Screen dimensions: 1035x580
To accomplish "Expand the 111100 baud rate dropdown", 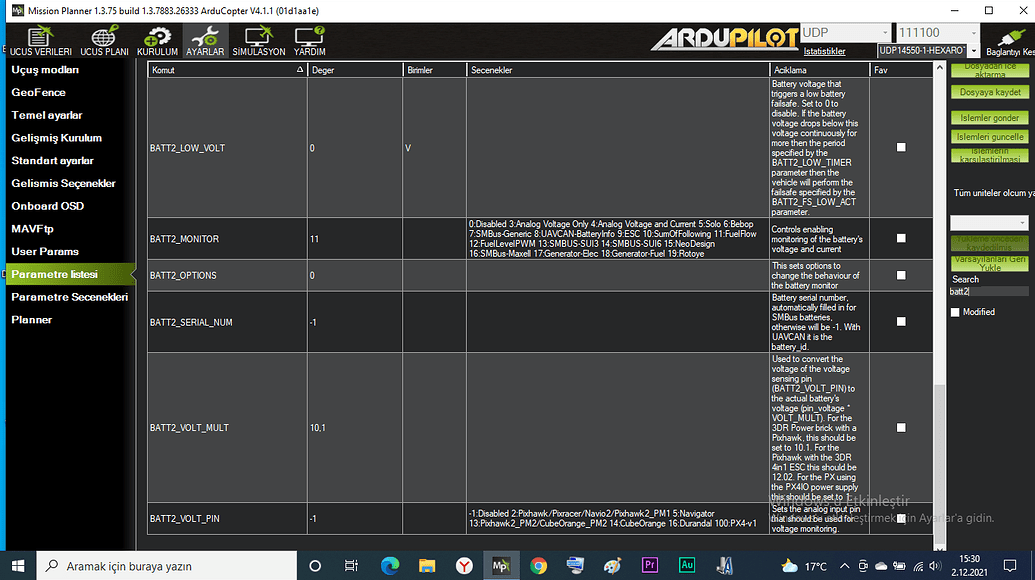I will click(x=975, y=32).
